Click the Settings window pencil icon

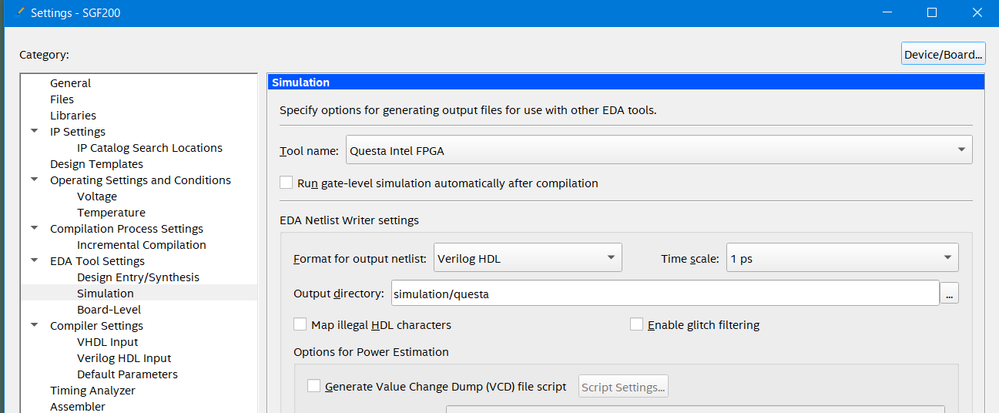tap(9, 12)
